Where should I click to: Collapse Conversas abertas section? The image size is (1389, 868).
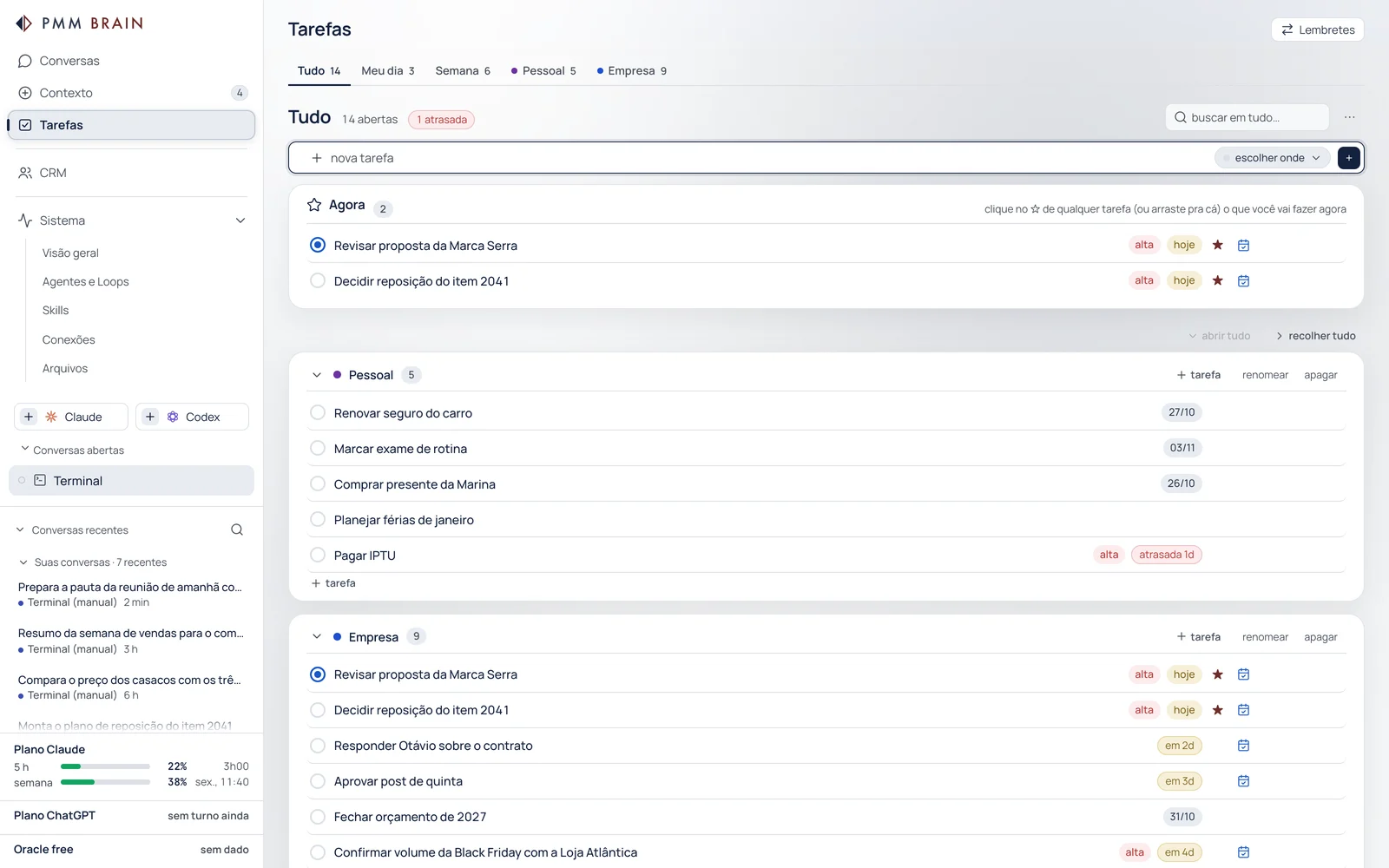pyautogui.click(x=24, y=450)
